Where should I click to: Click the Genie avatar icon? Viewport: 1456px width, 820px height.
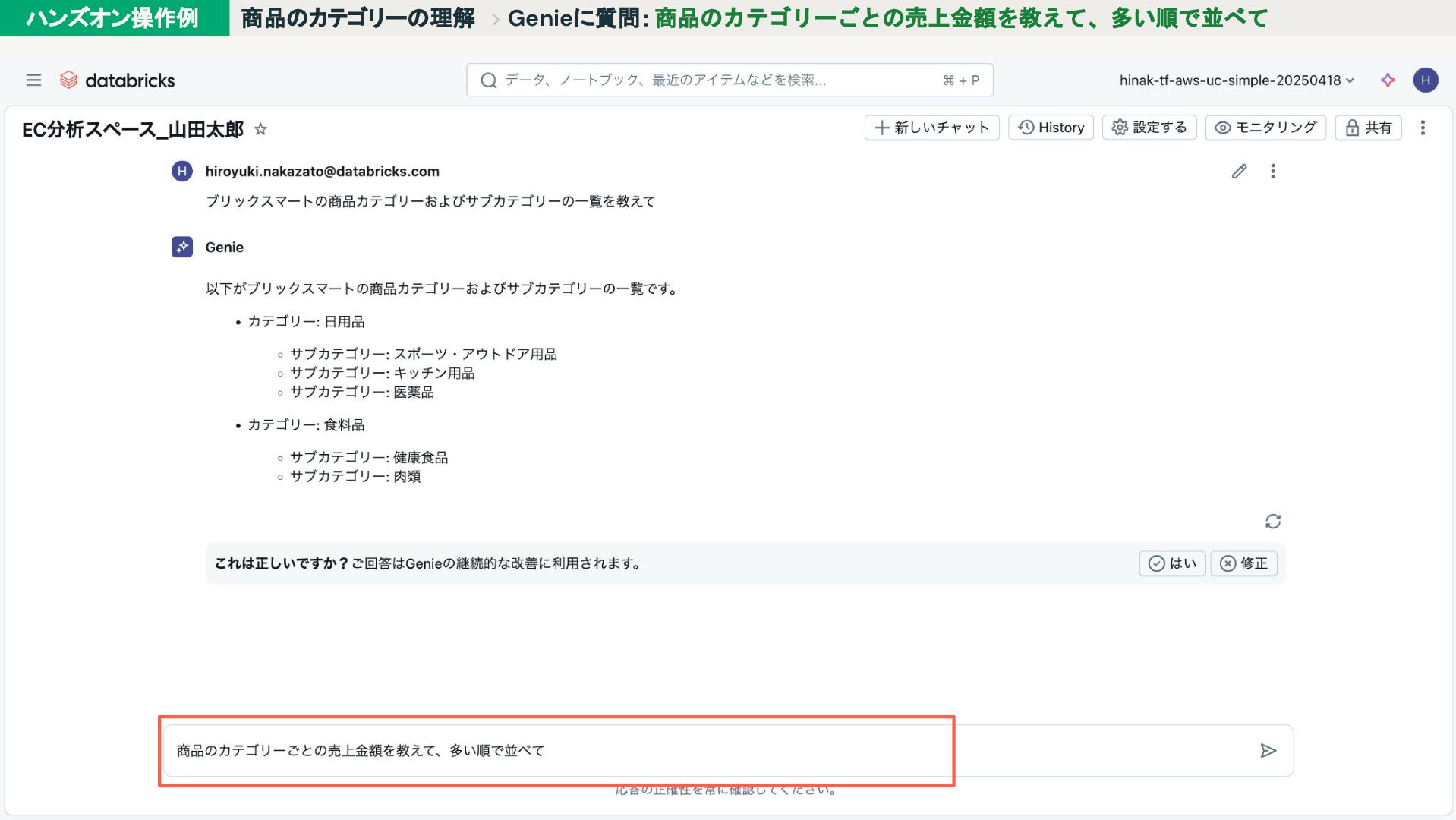pos(182,248)
